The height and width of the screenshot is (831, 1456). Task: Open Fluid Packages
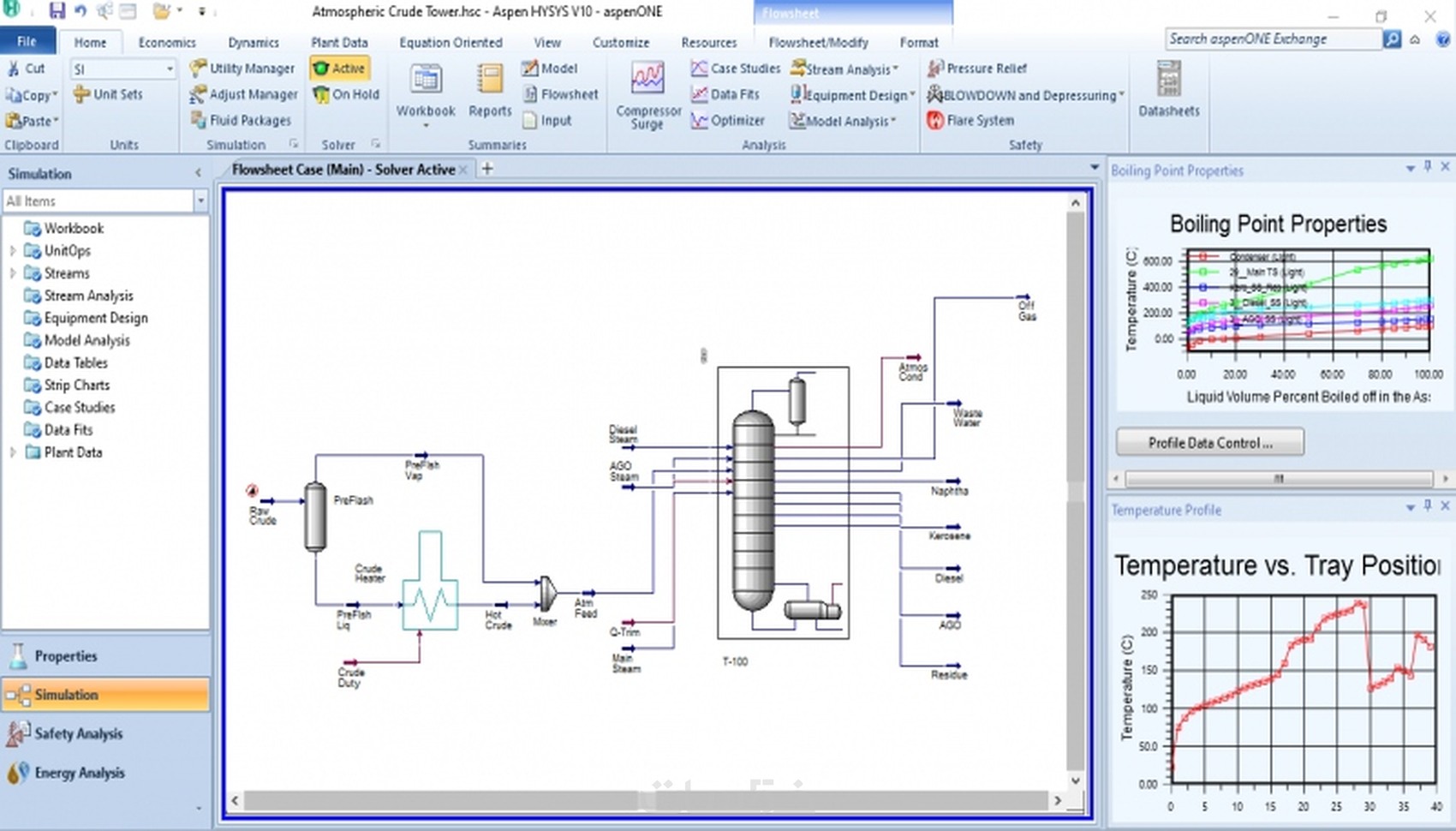click(x=241, y=121)
